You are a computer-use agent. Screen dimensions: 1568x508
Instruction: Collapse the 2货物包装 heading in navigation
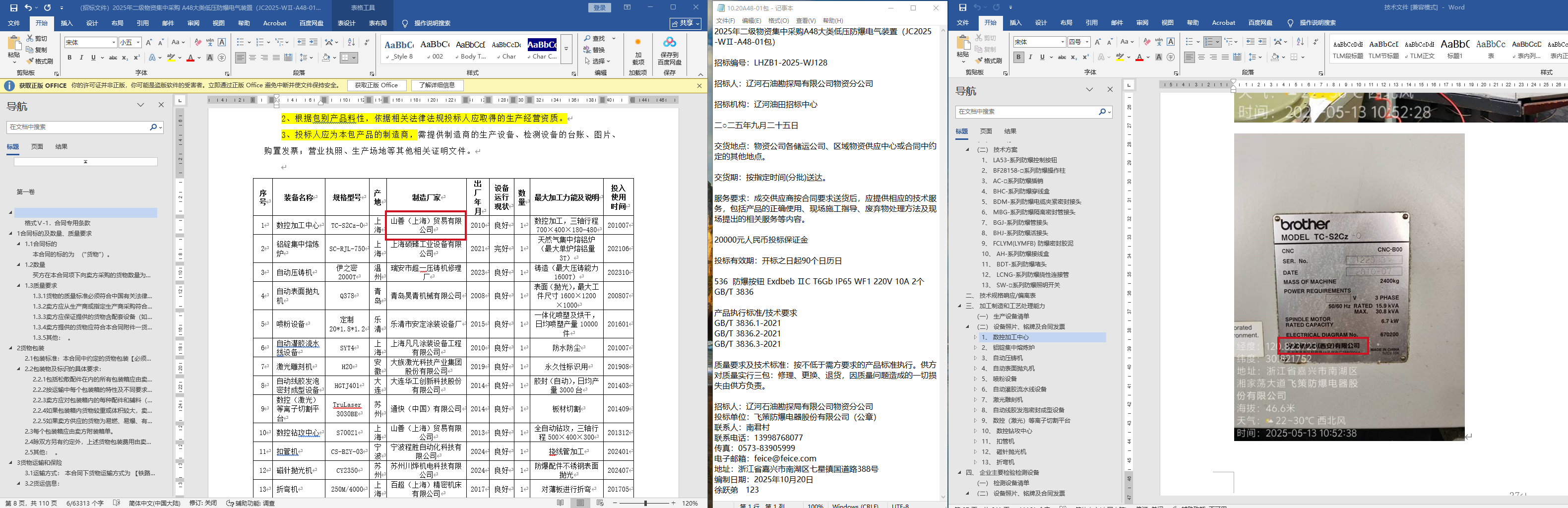(10, 348)
